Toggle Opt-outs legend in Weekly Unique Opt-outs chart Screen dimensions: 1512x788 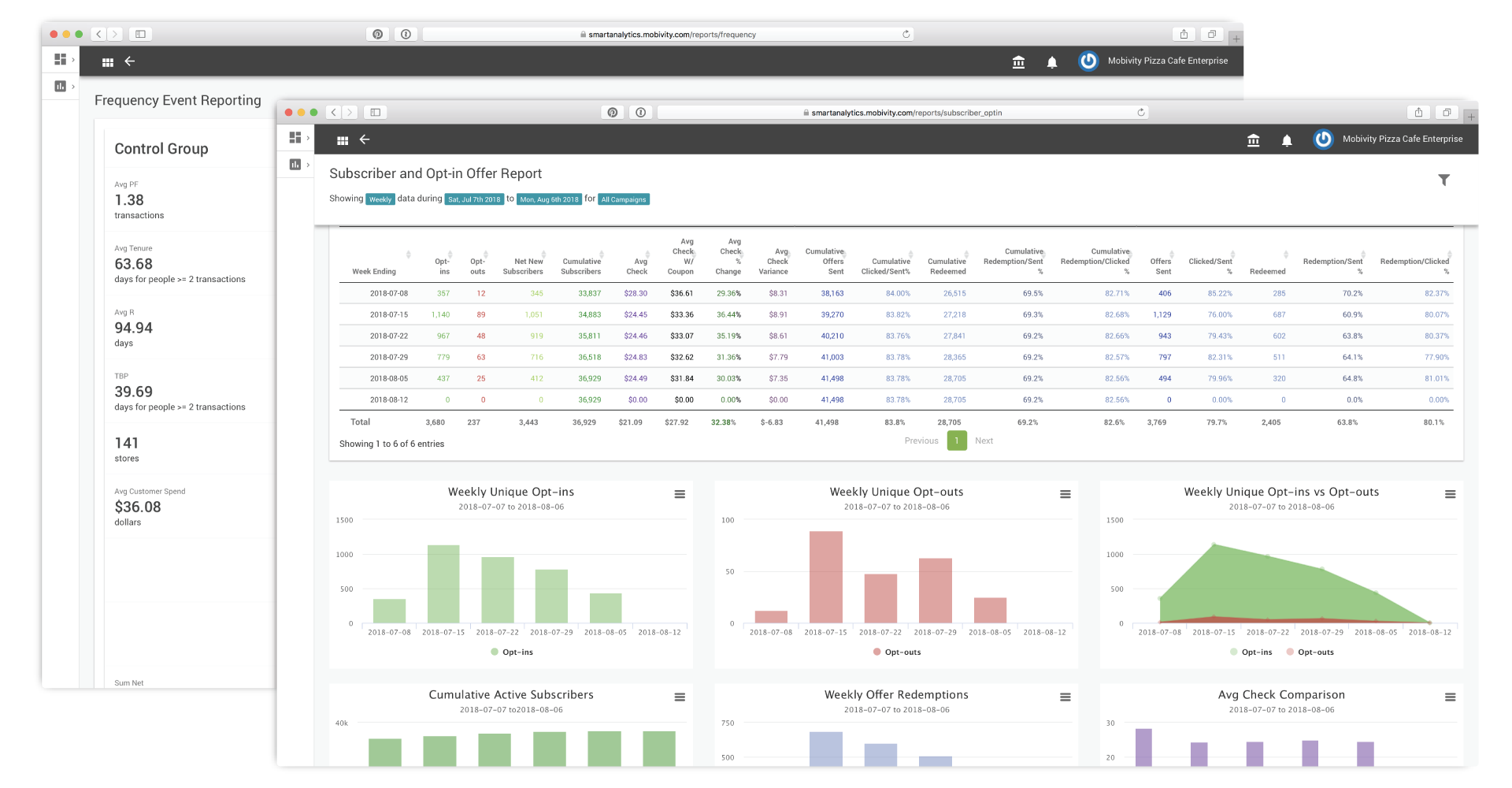coord(897,652)
